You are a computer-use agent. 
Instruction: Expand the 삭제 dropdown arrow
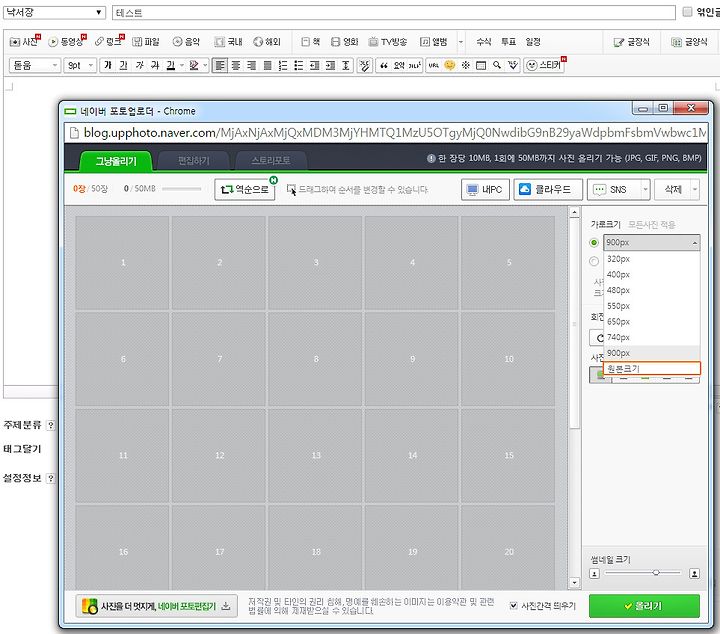coord(695,189)
